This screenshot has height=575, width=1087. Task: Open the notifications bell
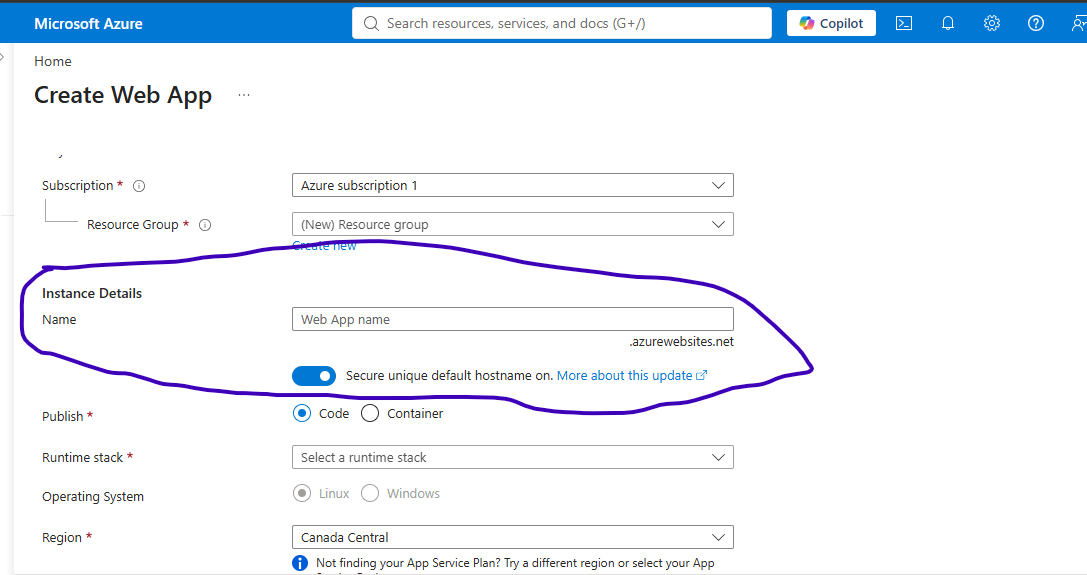948,24
